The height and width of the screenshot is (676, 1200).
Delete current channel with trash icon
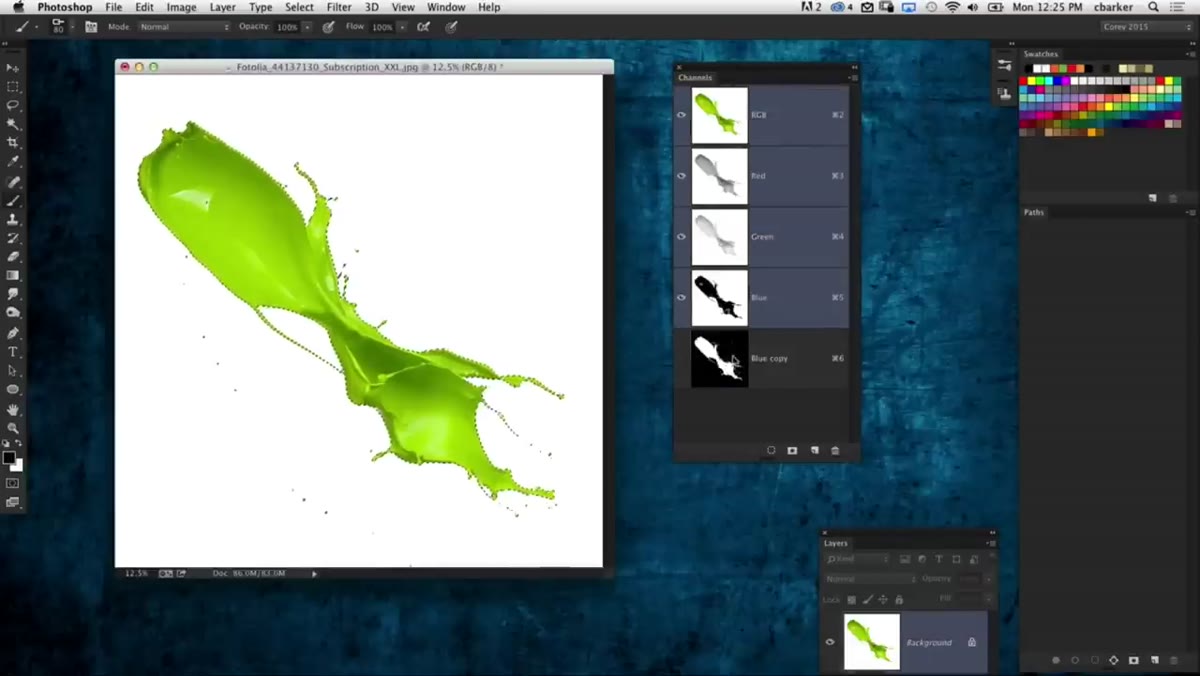(835, 451)
